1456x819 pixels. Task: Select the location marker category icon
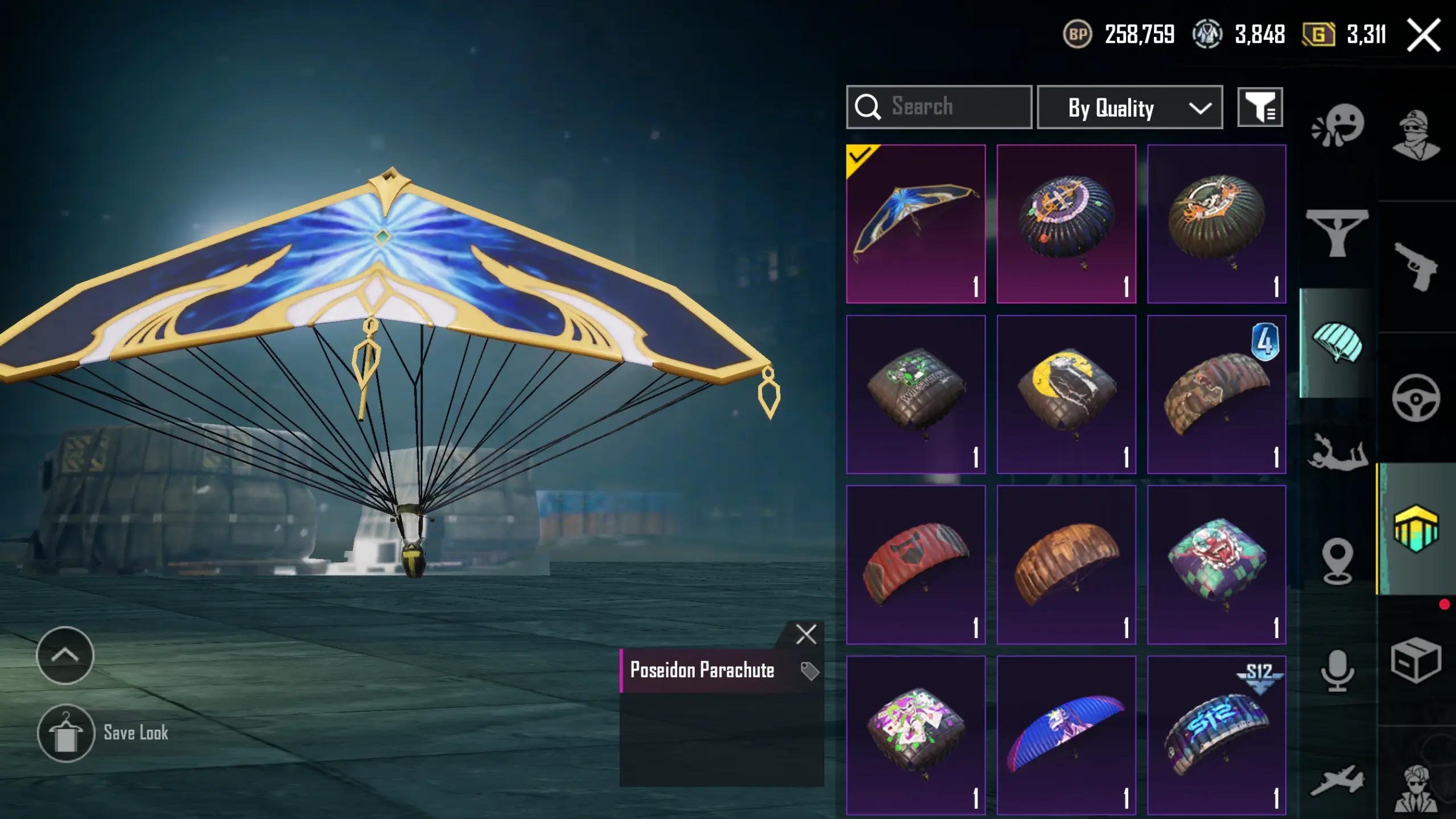pyautogui.click(x=1337, y=561)
